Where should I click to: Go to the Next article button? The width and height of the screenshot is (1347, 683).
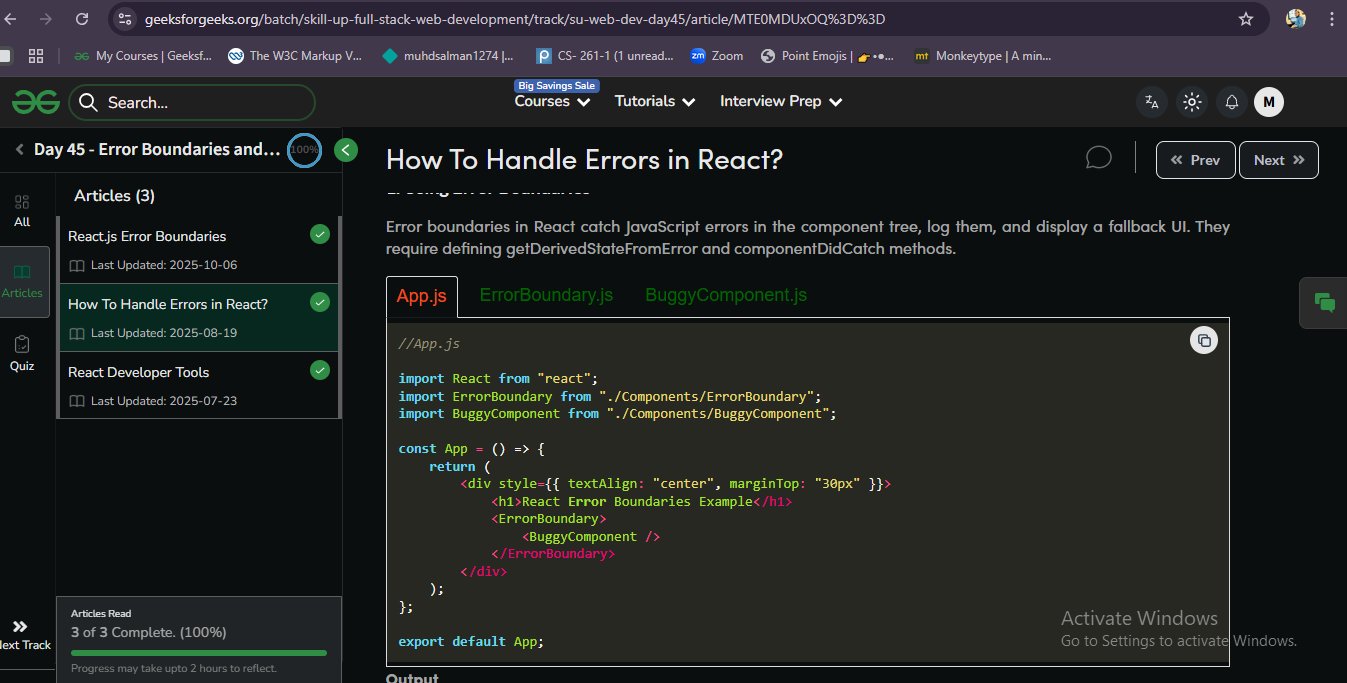click(x=1278, y=160)
